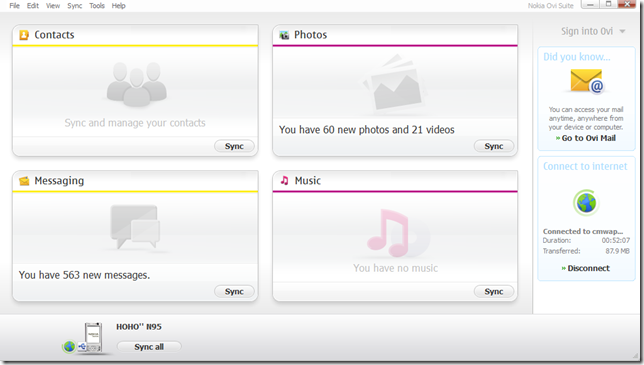Open the Tools menu

(x=97, y=6)
